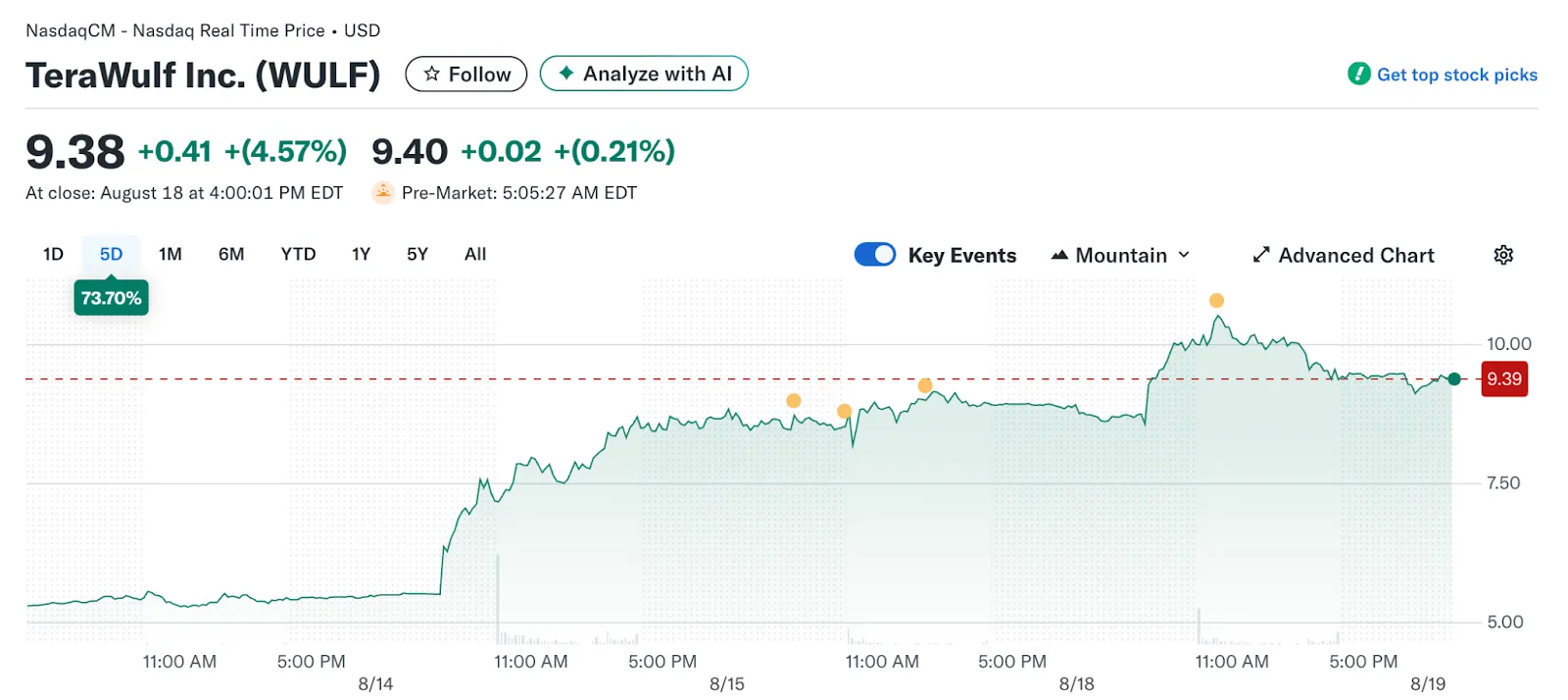Click the chart settings gear icon
Viewport: 1568px width, 700px height.
(1503, 255)
